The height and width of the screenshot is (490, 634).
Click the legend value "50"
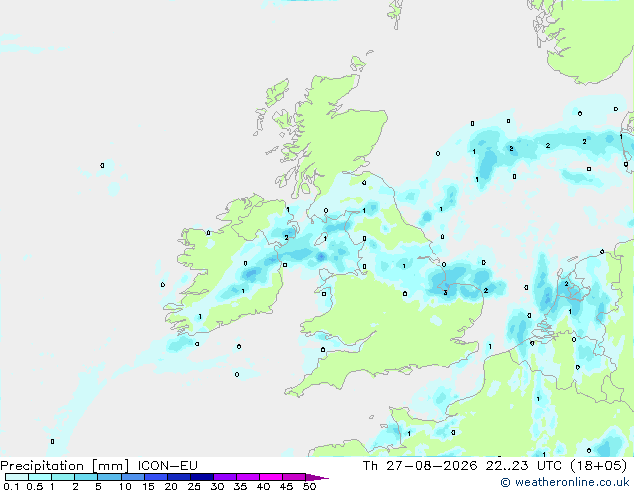tap(309, 486)
